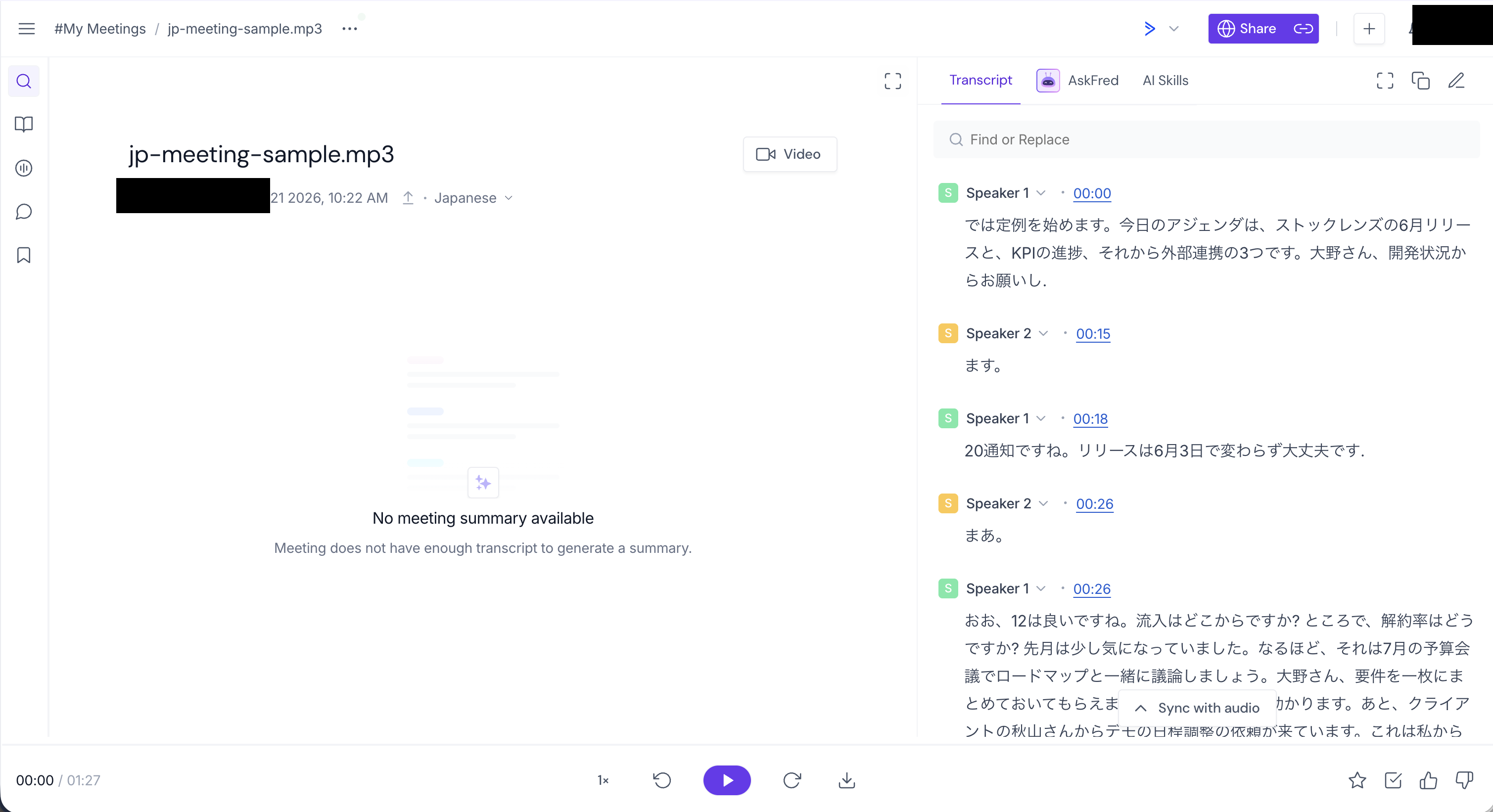
Task: Open the last Speaker 1 dropdown at 00:26
Action: [1041, 588]
